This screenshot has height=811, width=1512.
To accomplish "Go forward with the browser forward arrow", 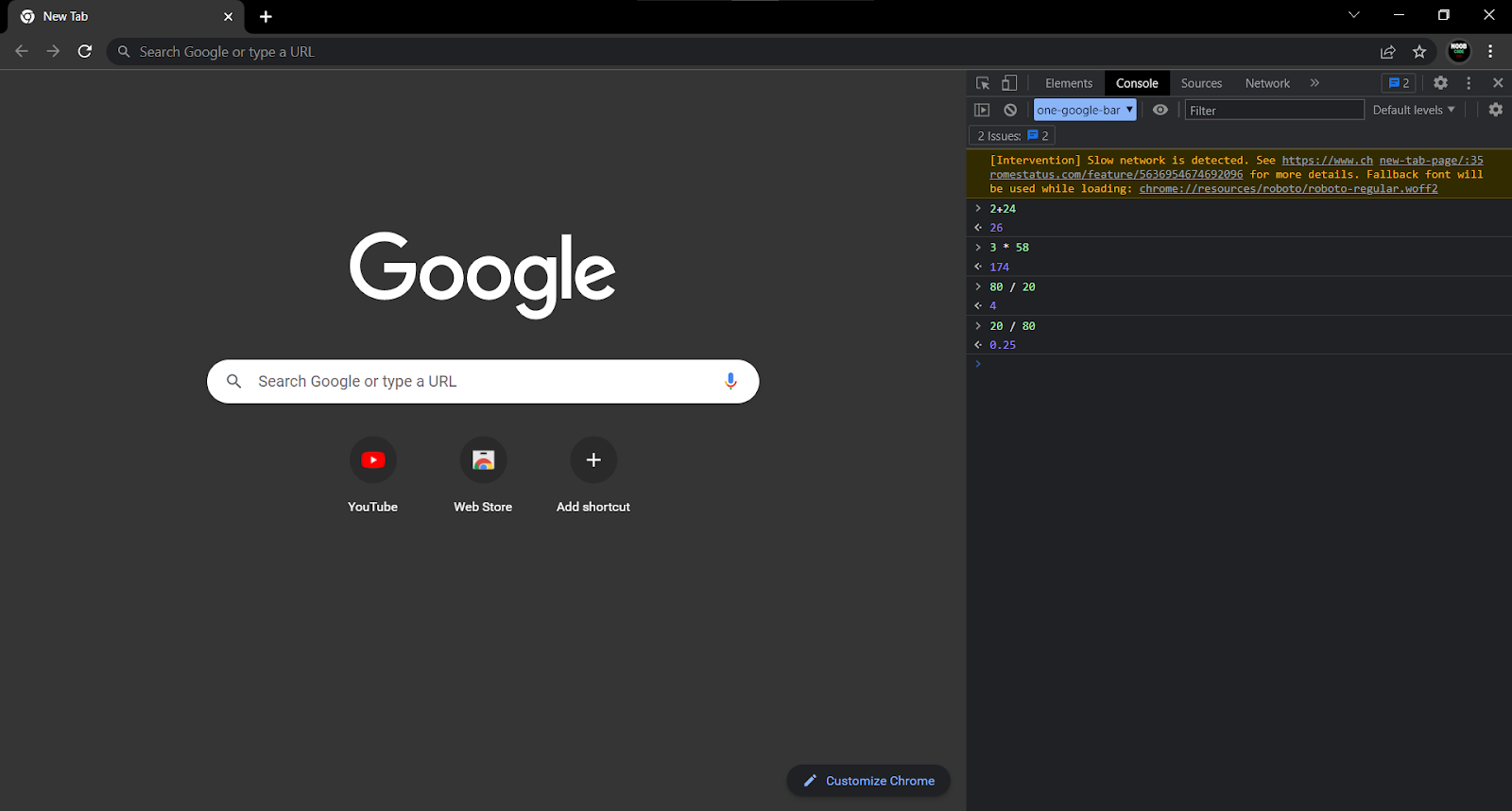I will [53, 51].
